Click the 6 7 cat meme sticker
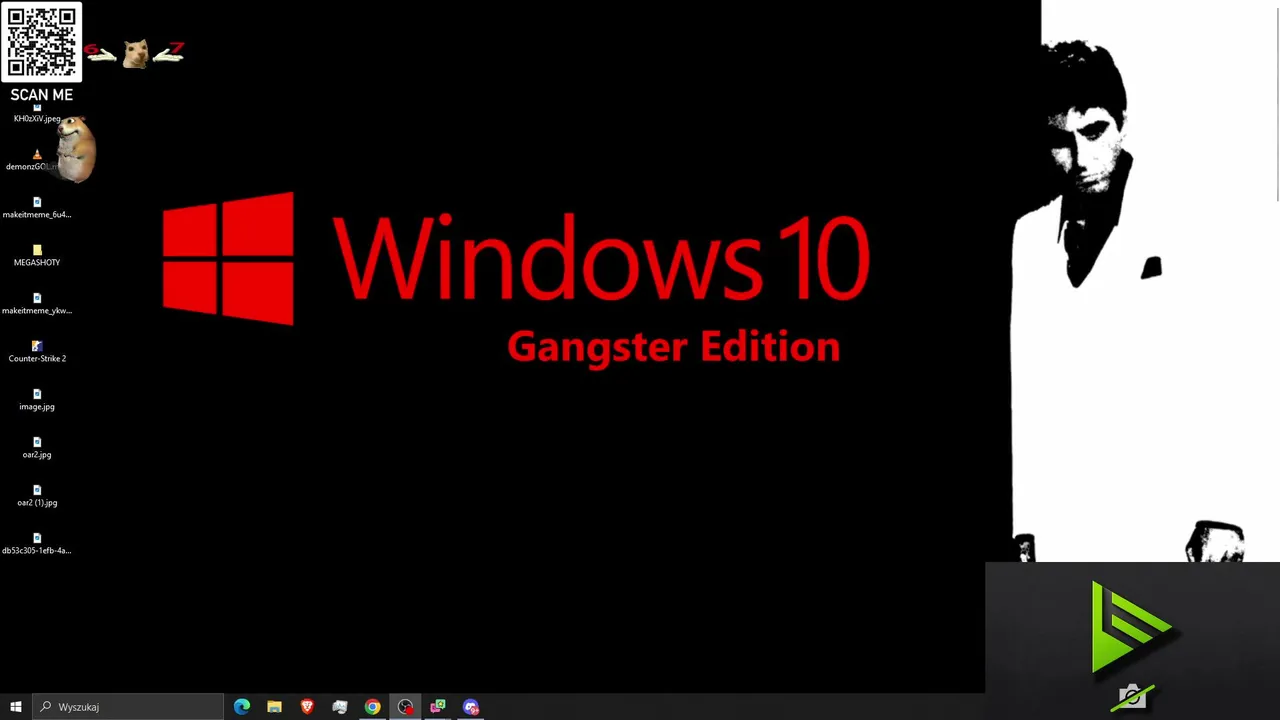Image resolution: width=1280 pixels, height=720 pixels. (x=135, y=52)
